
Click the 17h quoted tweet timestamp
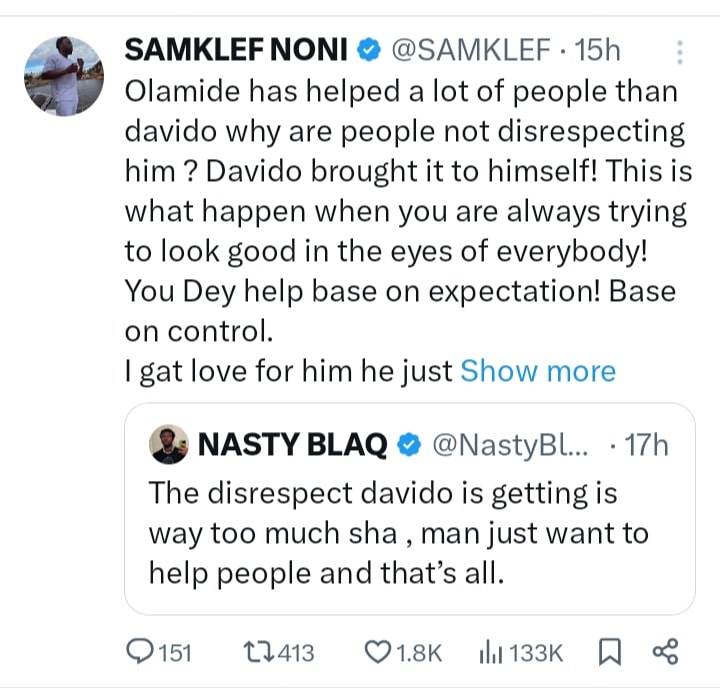point(645,445)
